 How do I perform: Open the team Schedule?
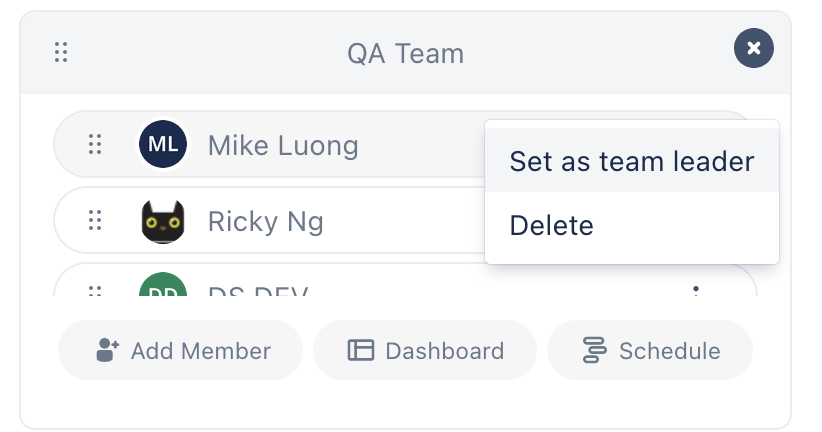coord(650,350)
